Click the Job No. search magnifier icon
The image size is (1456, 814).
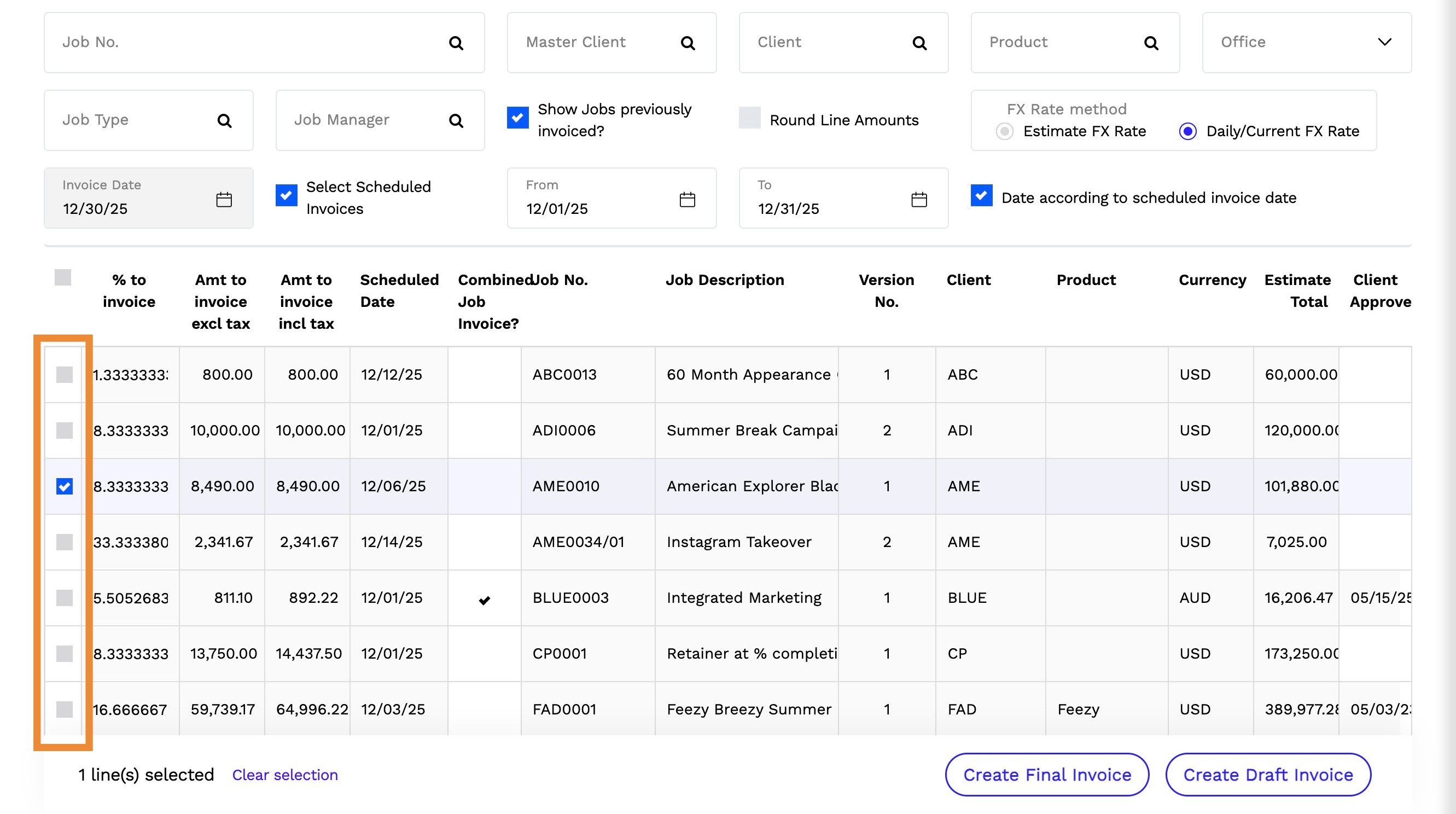click(456, 43)
